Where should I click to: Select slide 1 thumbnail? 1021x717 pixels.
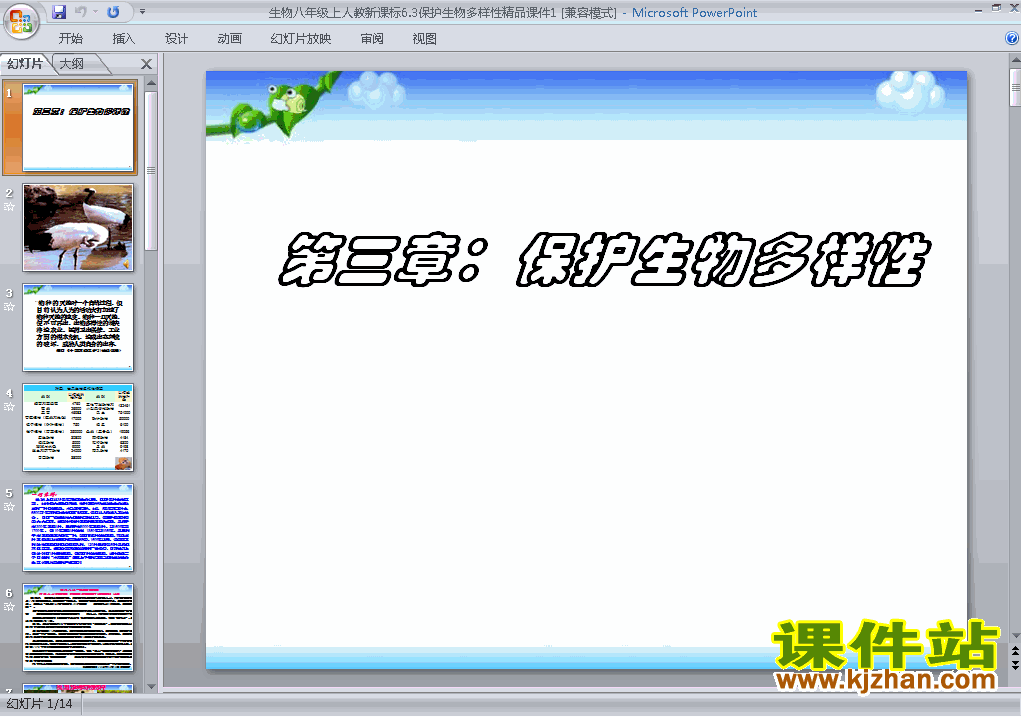coord(78,128)
